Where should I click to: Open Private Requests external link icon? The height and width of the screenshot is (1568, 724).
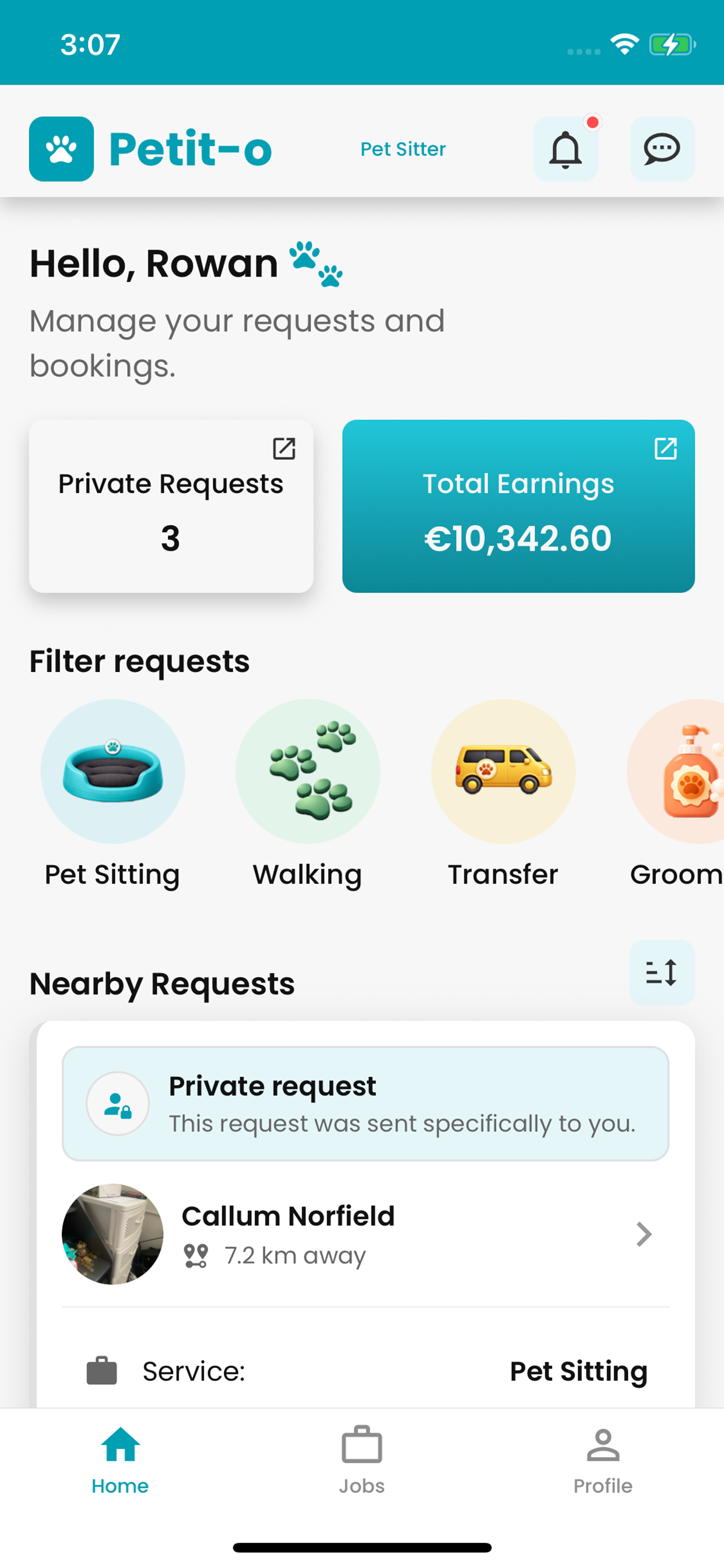pyautogui.click(x=283, y=449)
